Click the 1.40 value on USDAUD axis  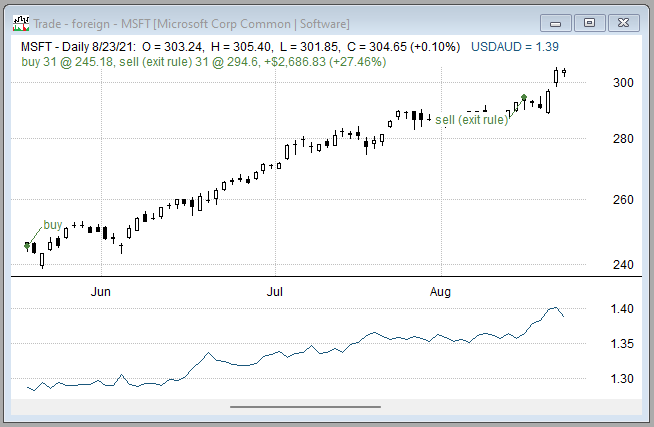click(x=622, y=310)
